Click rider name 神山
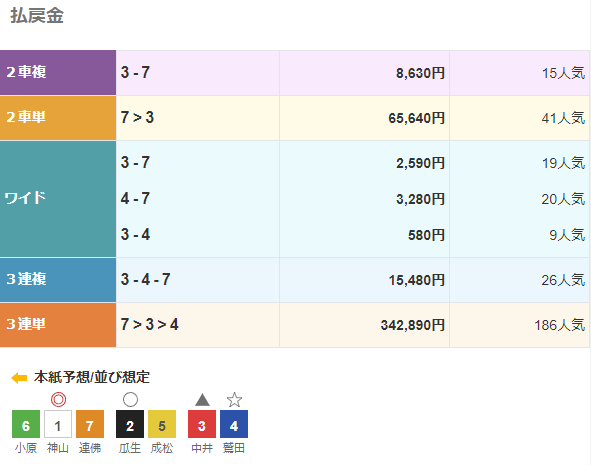Image resolution: width=591 pixels, height=465 pixels. 58,448
